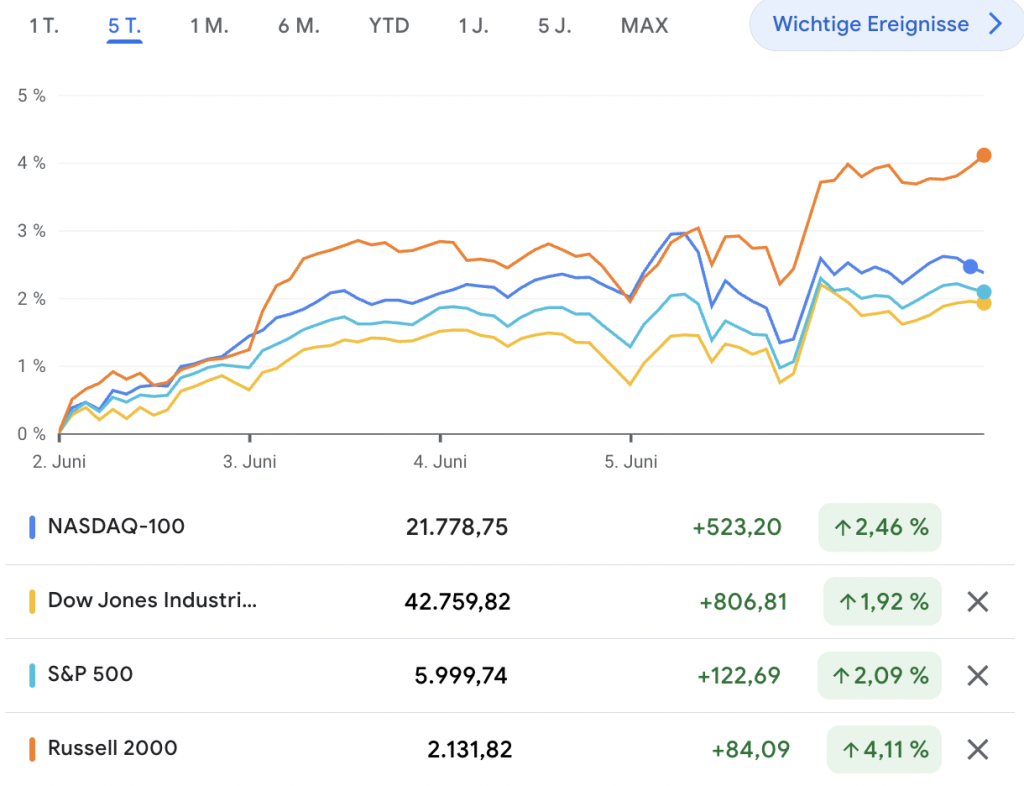Remove Dow Jones Industrial with X icon

coord(977,602)
